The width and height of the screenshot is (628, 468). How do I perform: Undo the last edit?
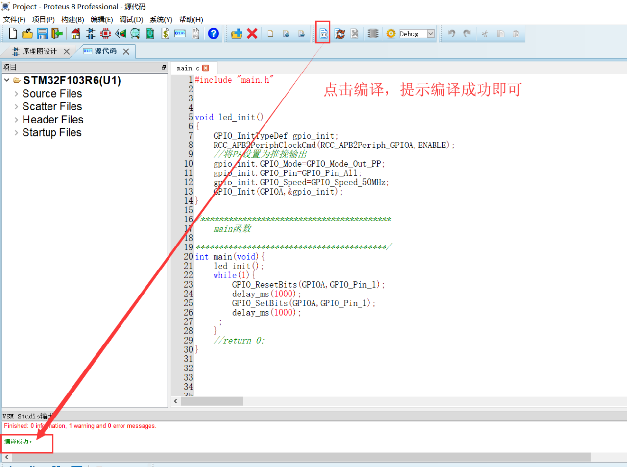451,34
